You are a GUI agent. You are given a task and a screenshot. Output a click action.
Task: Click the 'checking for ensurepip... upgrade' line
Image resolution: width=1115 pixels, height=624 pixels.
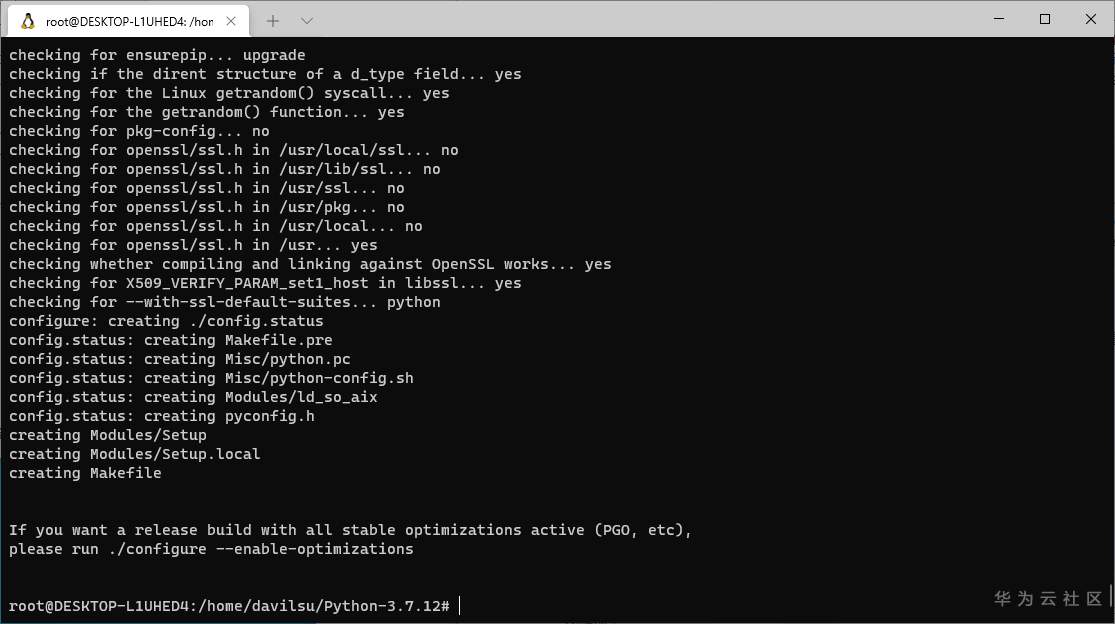point(157,55)
